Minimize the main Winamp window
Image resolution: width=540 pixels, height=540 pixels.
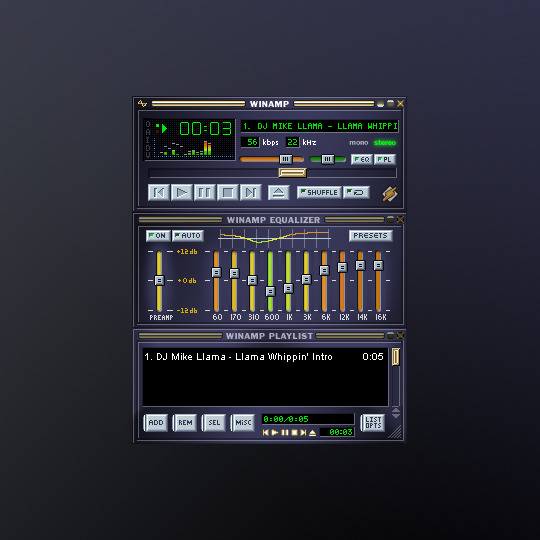380,103
